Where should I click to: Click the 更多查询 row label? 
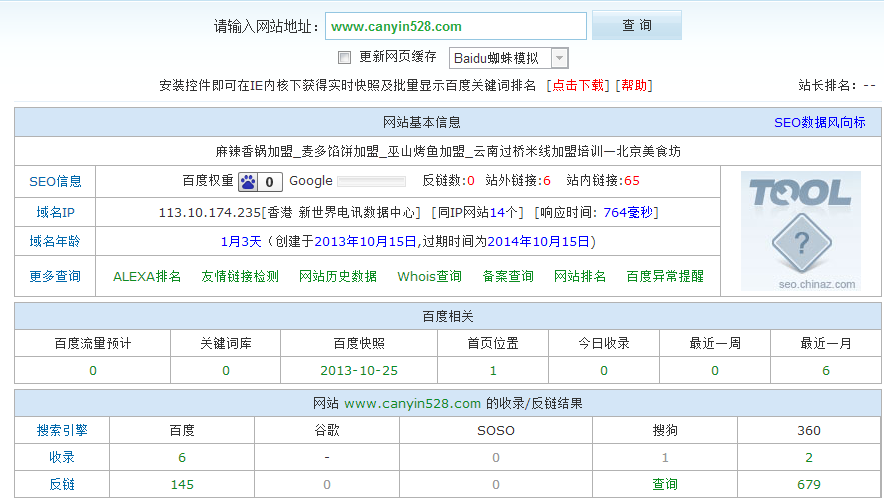pos(55,277)
